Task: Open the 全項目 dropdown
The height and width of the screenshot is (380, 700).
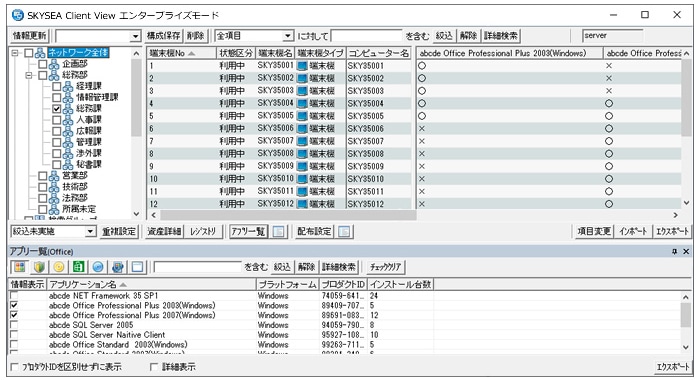Action: pos(288,36)
